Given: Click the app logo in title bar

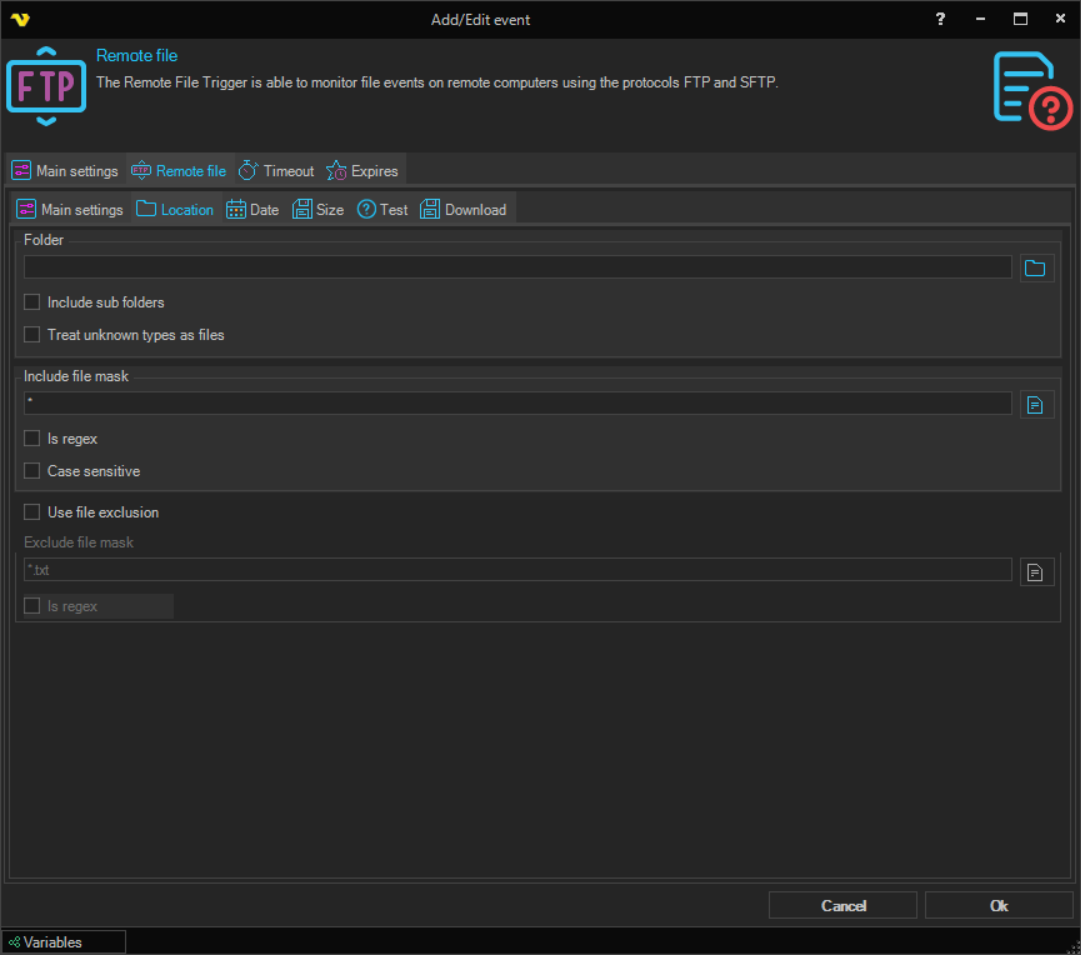Looking at the screenshot, I should [x=20, y=20].
